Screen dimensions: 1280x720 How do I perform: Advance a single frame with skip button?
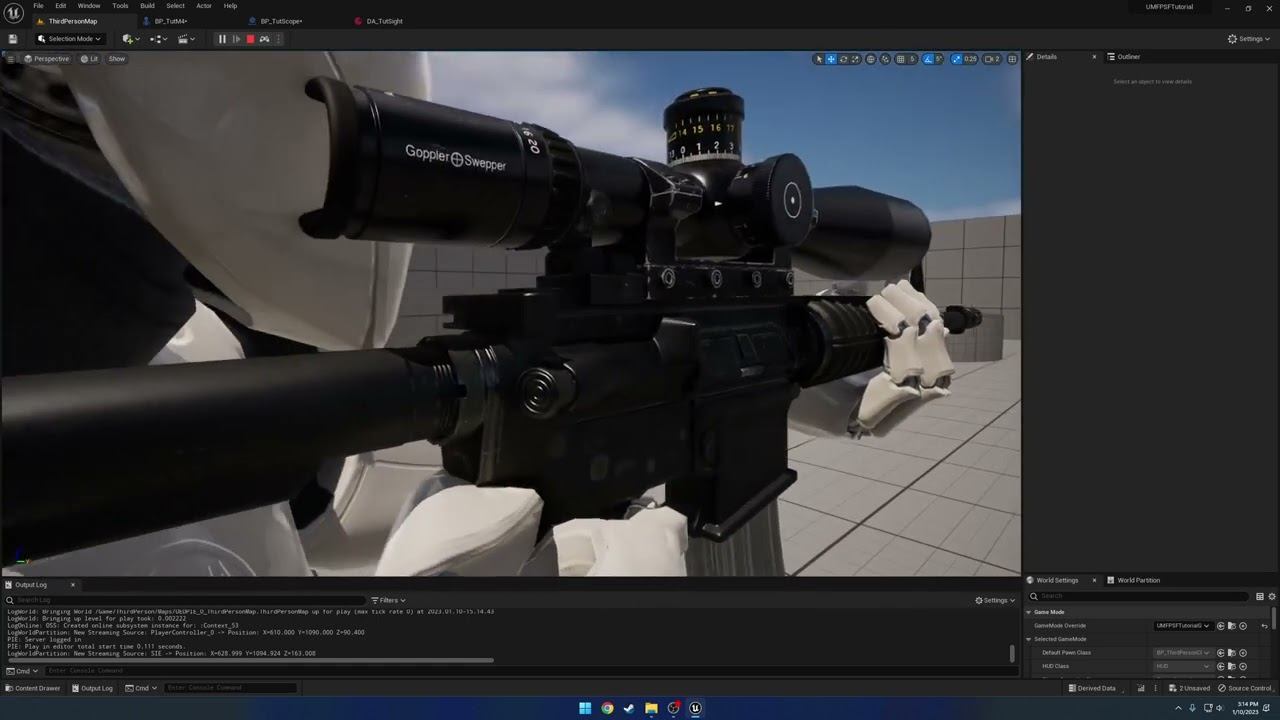coord(236,39)
